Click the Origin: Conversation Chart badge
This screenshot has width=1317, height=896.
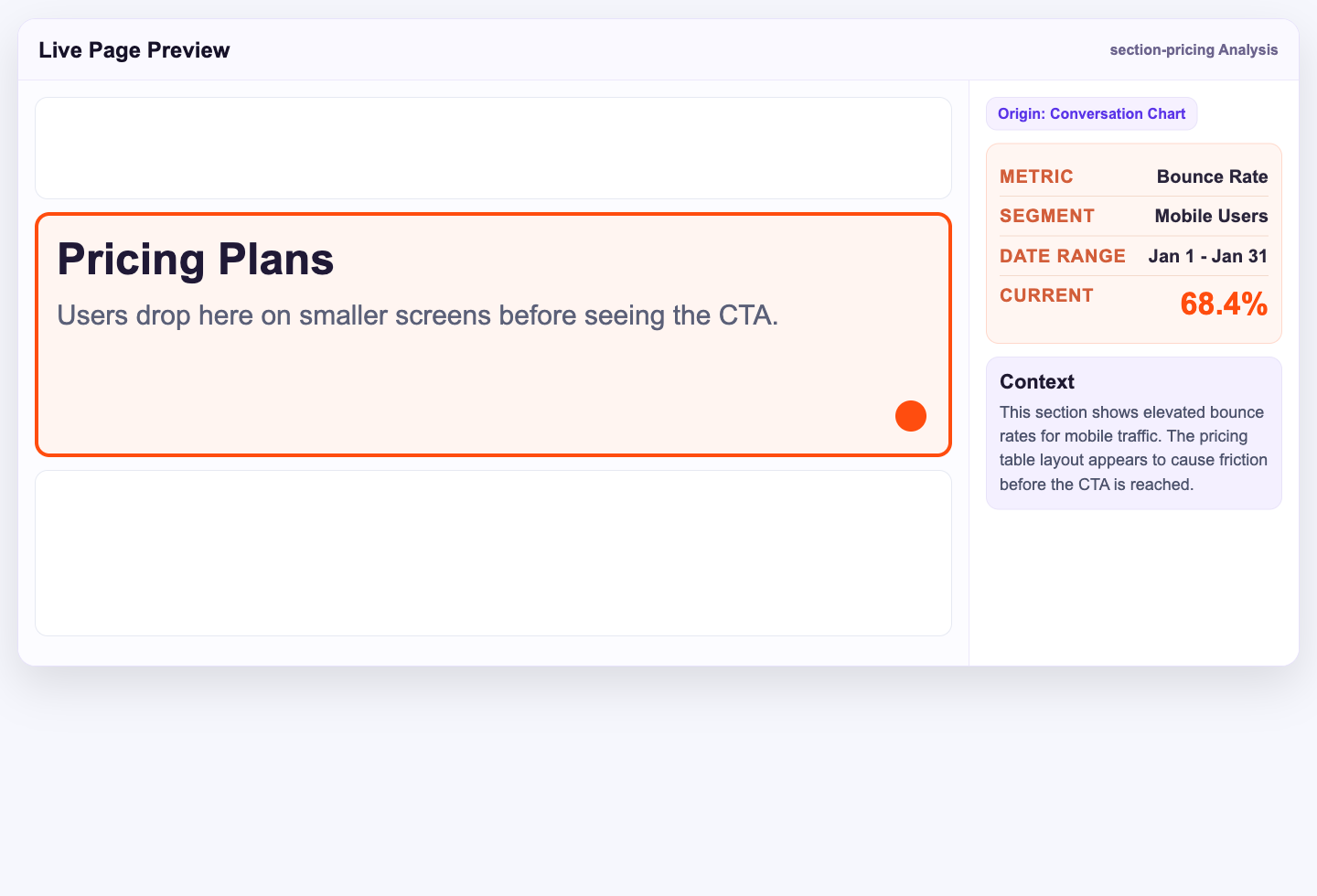click(1091, 113)
